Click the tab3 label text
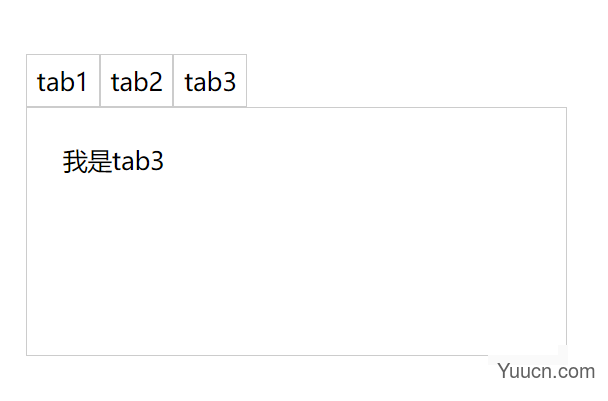The height and width of the screenshot is (401, 608). [x=210, y=82]
